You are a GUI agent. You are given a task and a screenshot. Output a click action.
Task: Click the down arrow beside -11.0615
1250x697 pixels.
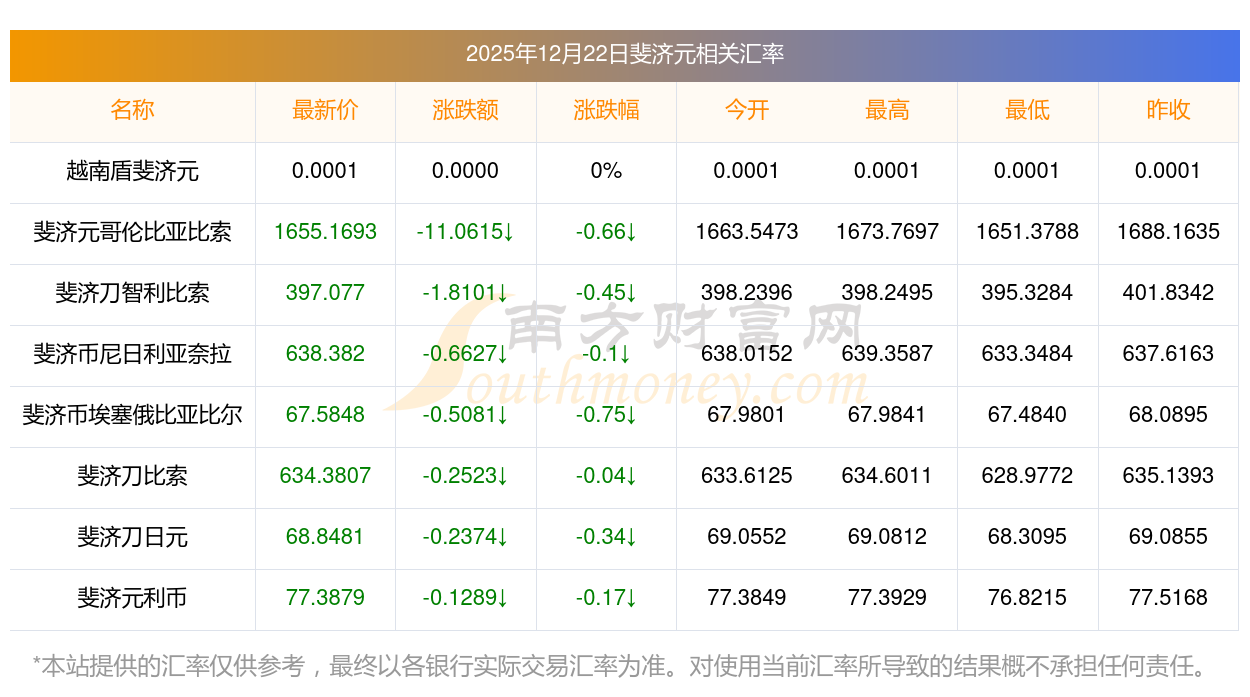[x=508, y=233]
